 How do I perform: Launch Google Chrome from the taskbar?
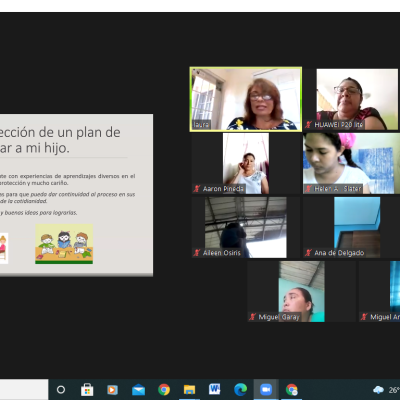click(x=164, y=389)
